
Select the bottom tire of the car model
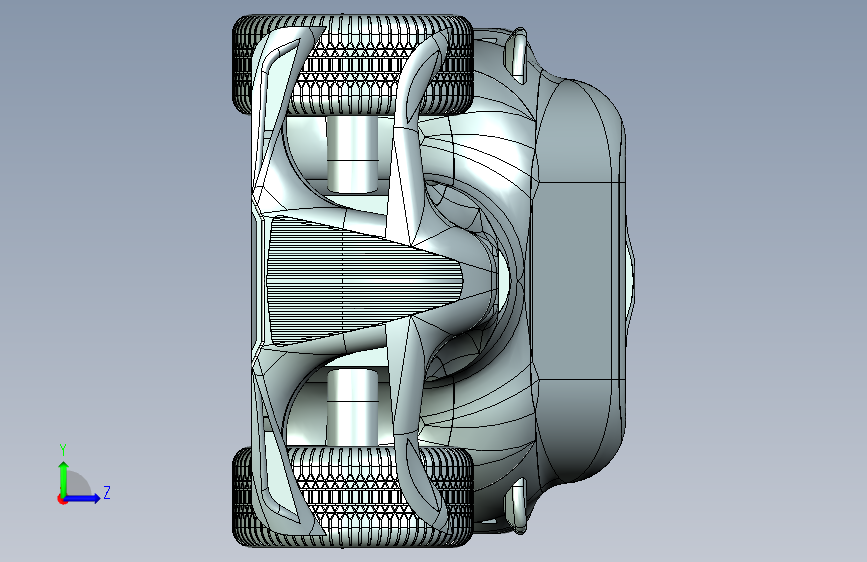(353, 497)
